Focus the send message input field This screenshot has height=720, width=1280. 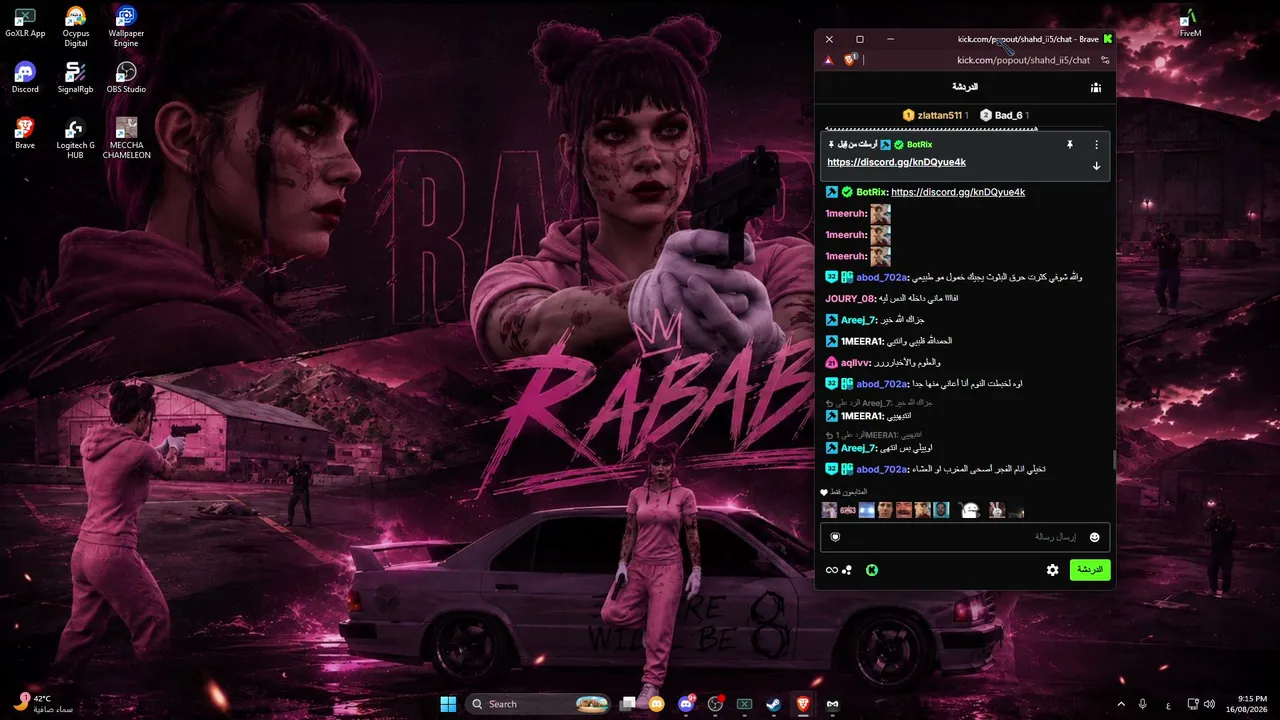pyautogui.click(x=965, y=537)
